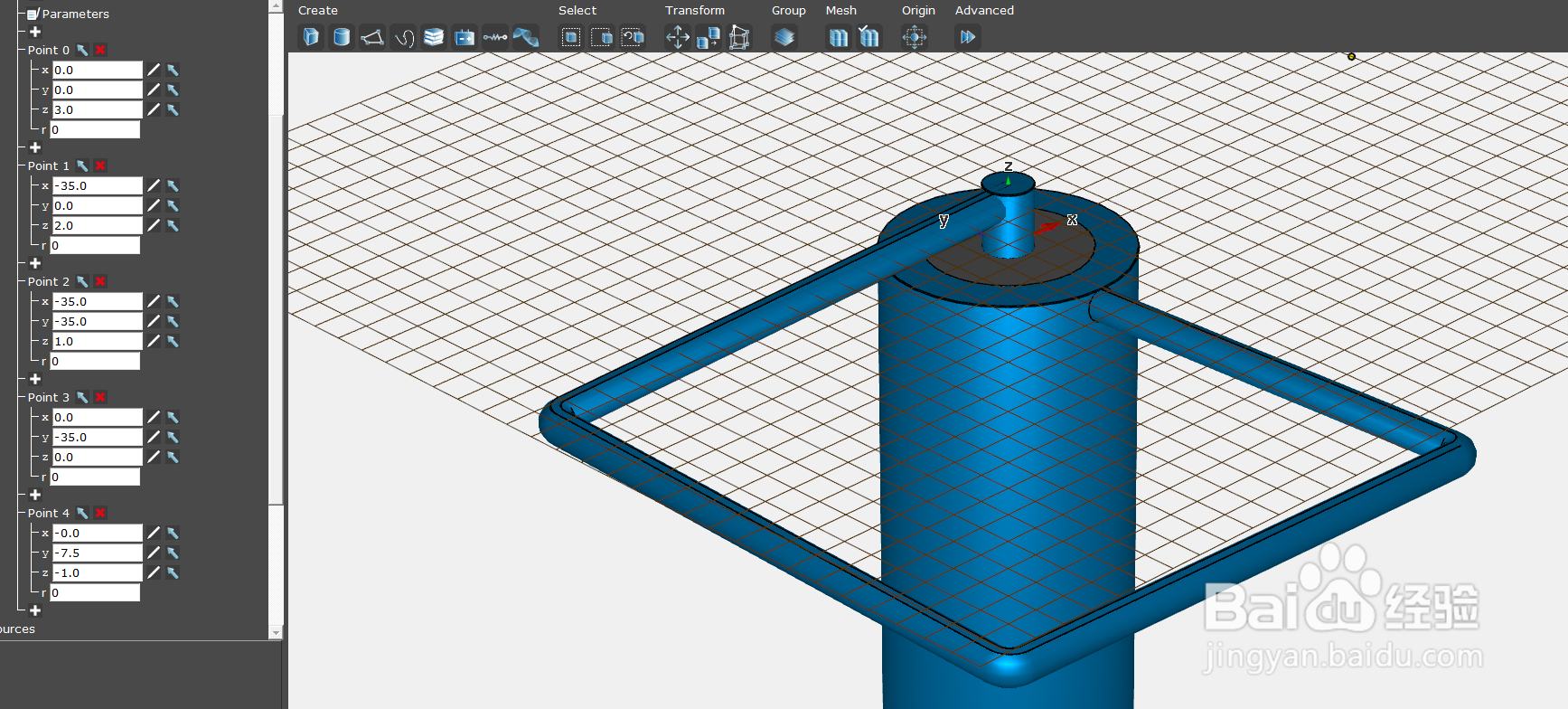Click the pencil icon beside Point 0 x
This screenshot has width=1568, height=709.
tap(154, 71)
